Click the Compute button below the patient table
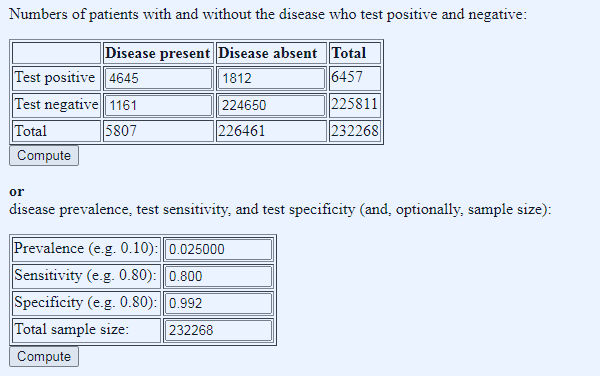The height and width of the screenshot is (376, 600). (x=44, y=156)
